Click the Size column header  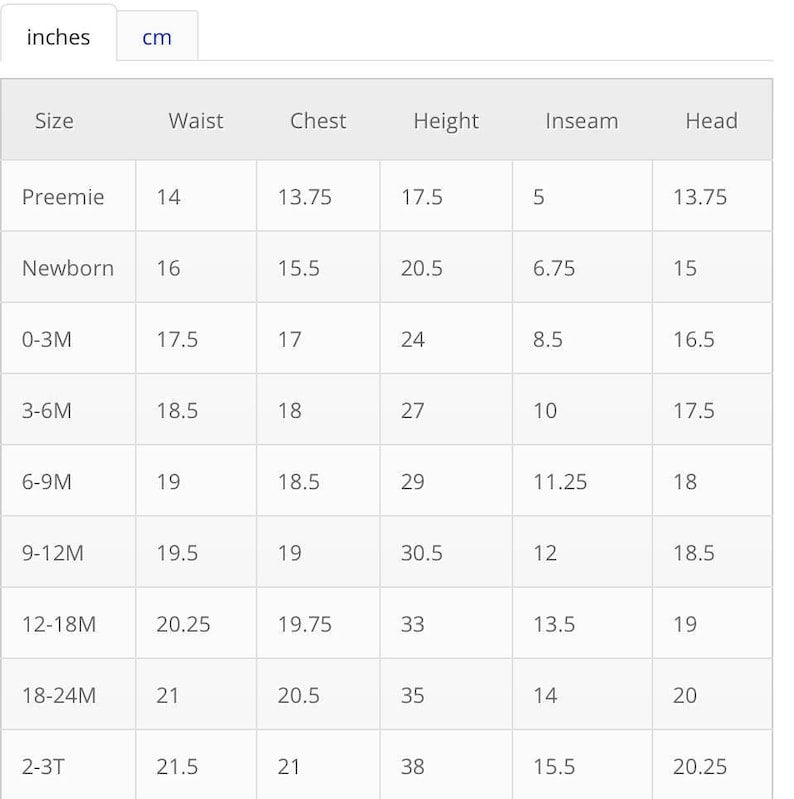click(54, 121)
